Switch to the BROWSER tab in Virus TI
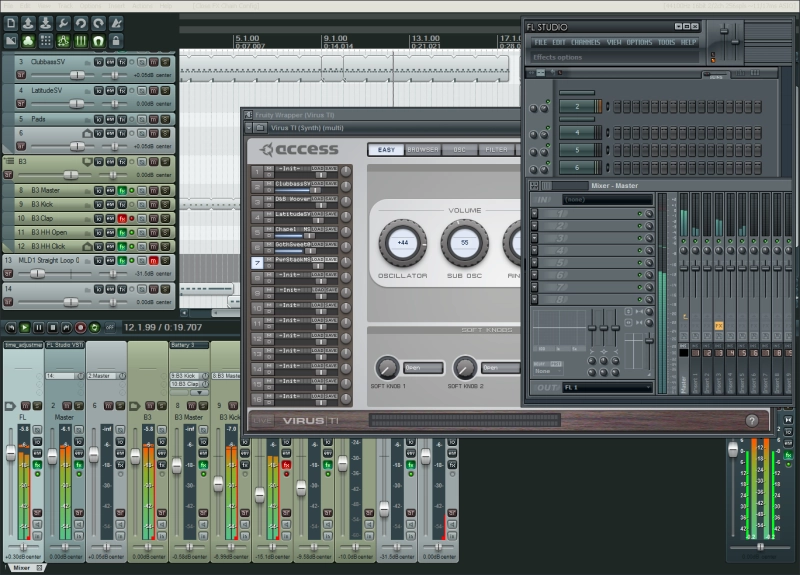The image size is (800, 575). 422,149
